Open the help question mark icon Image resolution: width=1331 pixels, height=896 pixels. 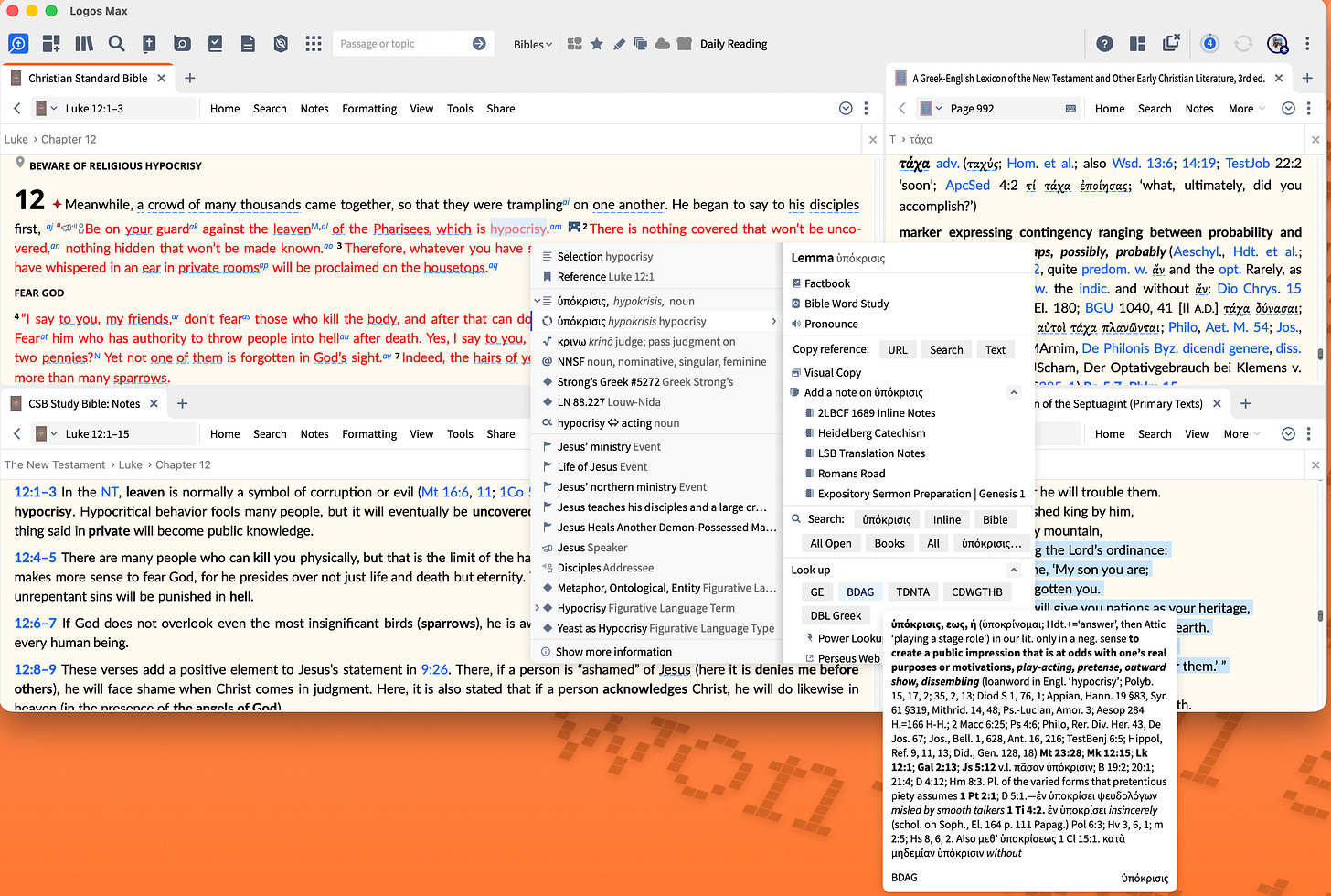coord(1104,43)
